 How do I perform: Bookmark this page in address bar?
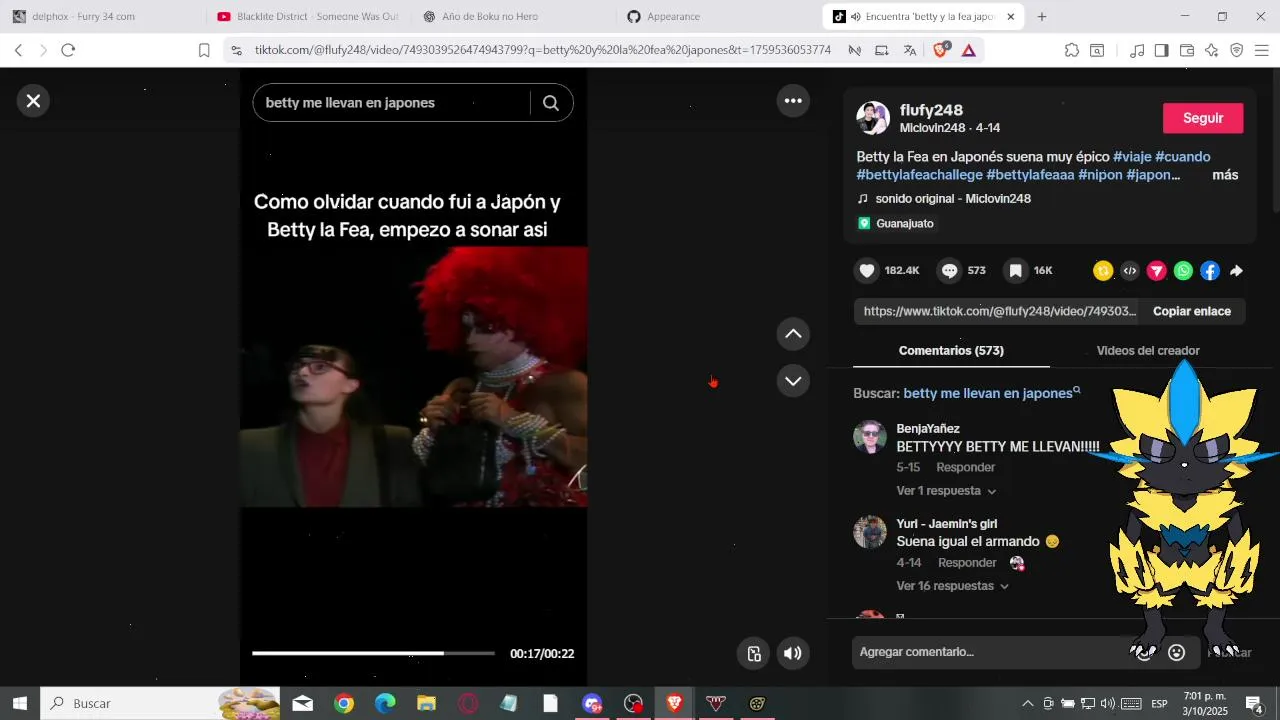[x=204, y=50]
